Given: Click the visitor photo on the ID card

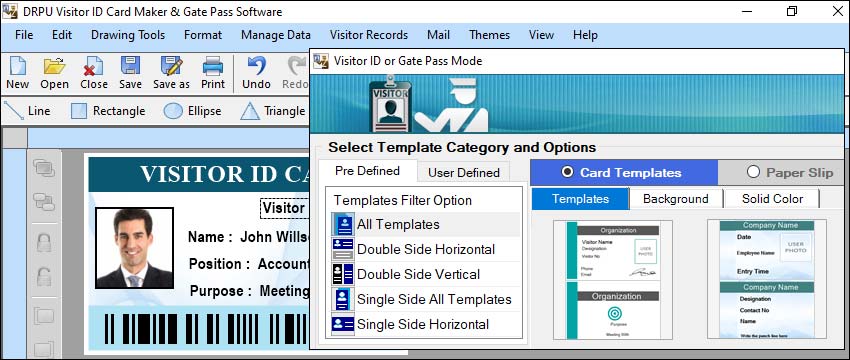Looking at the screenshot, I should 134,248.
